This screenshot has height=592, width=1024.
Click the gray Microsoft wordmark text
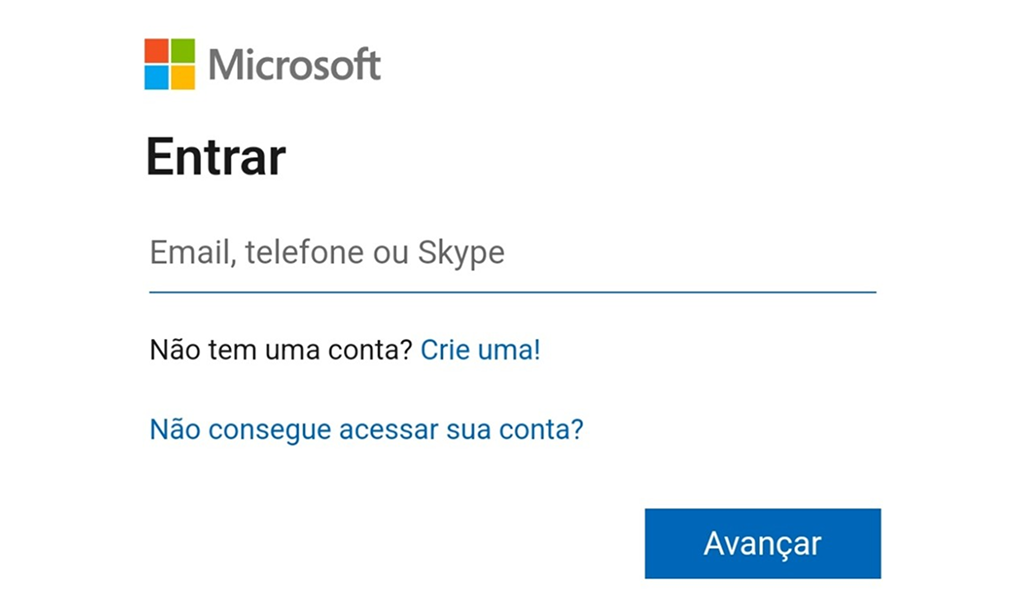(294, 65)
